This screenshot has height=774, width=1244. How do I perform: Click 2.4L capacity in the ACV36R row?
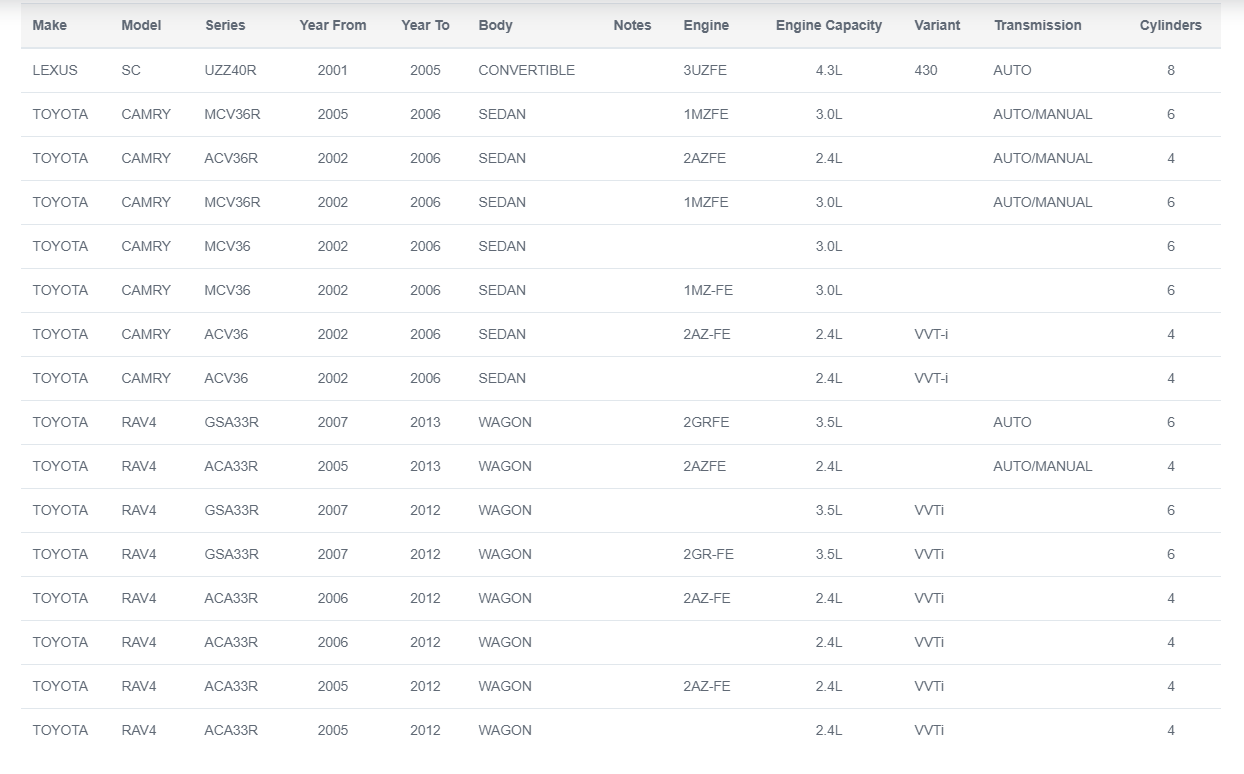tap(829, 158)
